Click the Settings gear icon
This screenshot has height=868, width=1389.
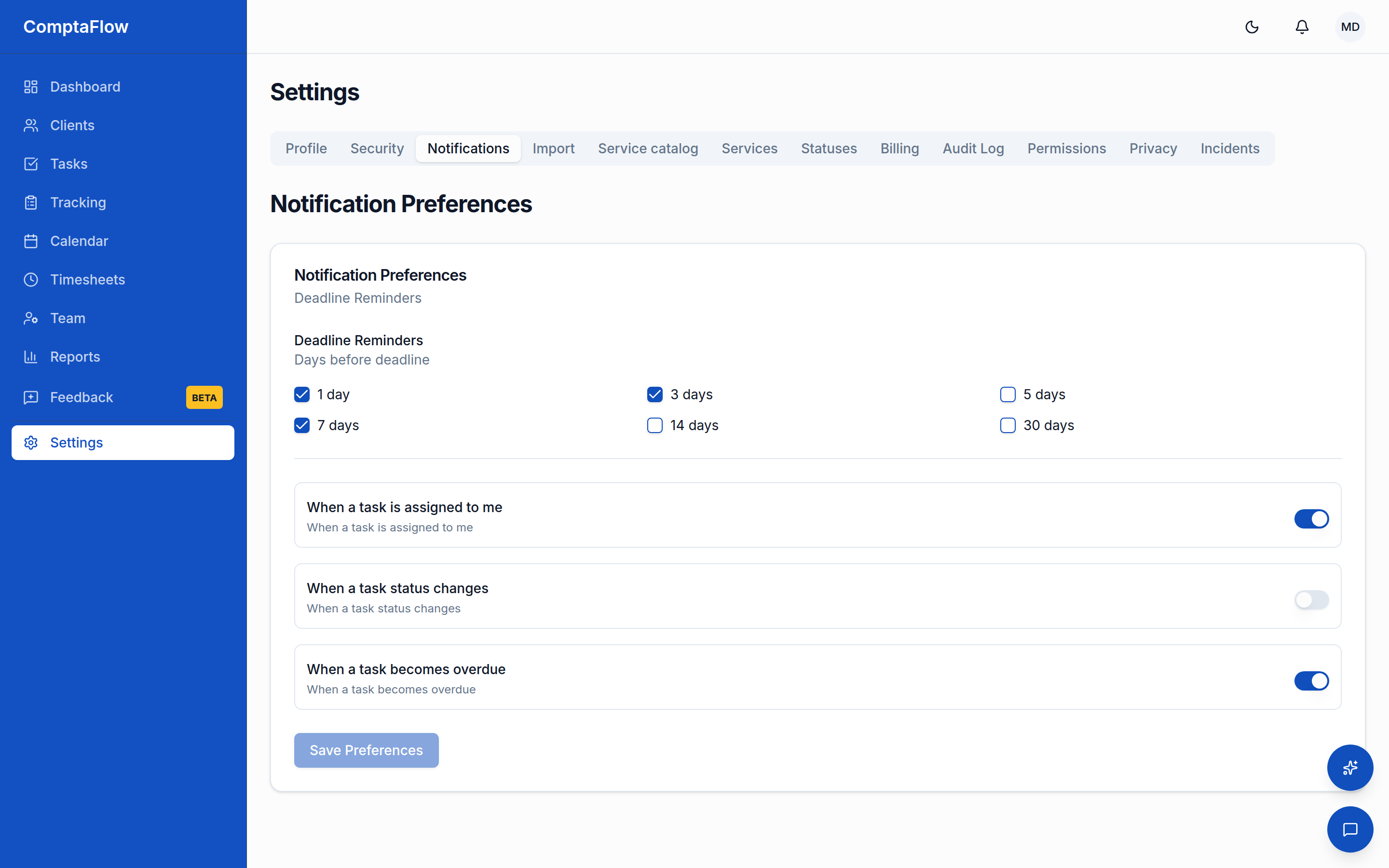[x=31, y=443]
